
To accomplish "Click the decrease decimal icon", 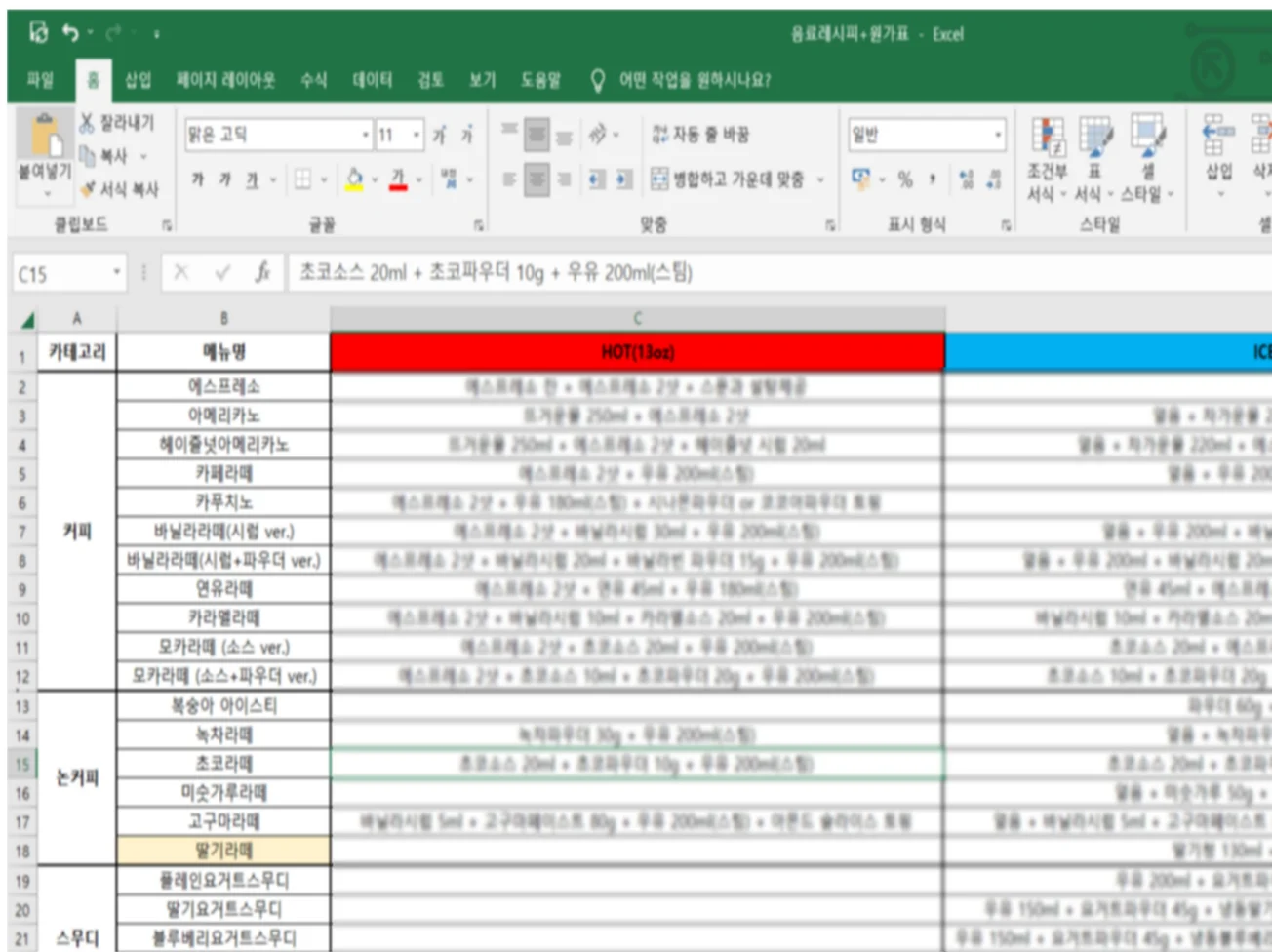I will pos(994,179).
